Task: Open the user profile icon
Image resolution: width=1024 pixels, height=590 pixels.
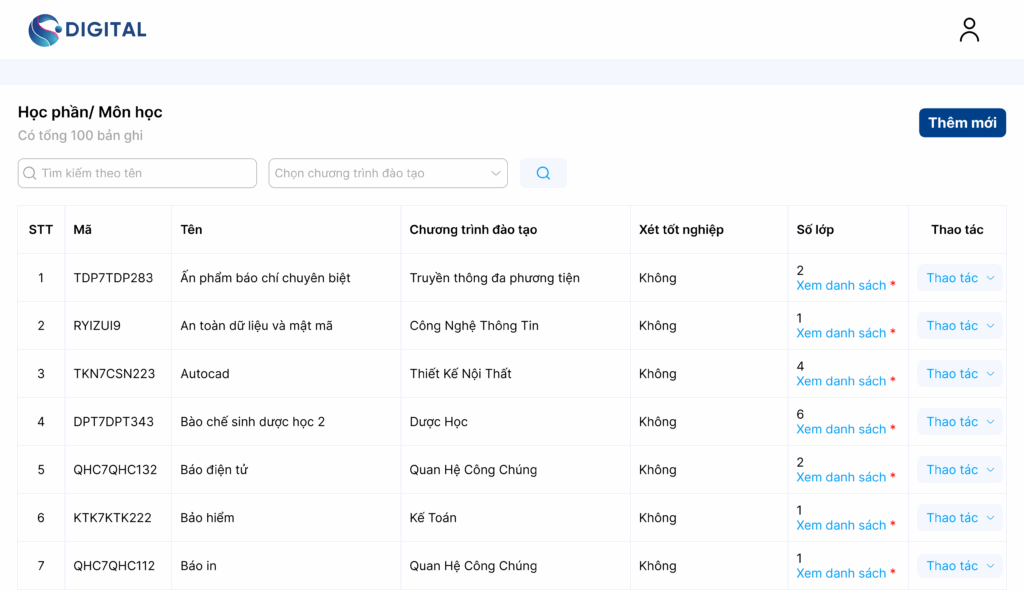Action: tap(968, 30)
